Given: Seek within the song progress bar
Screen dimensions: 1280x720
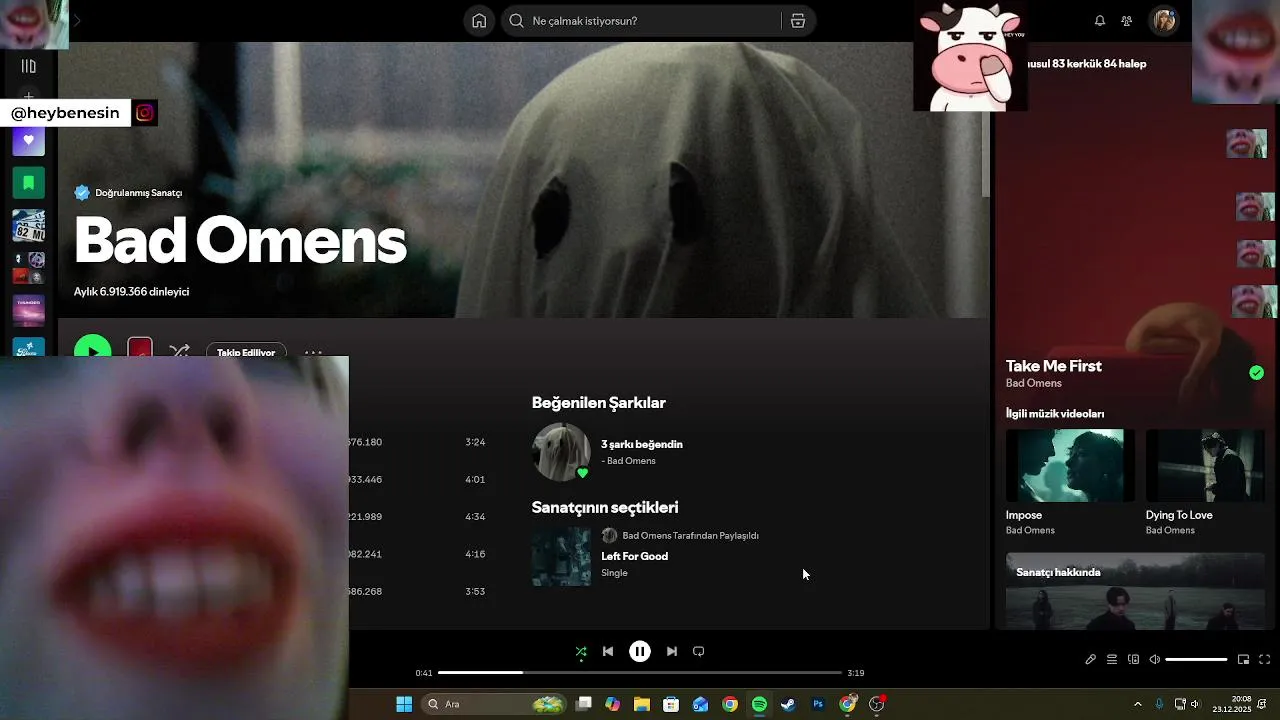Looking at the screenshot, I should point(640,673).
